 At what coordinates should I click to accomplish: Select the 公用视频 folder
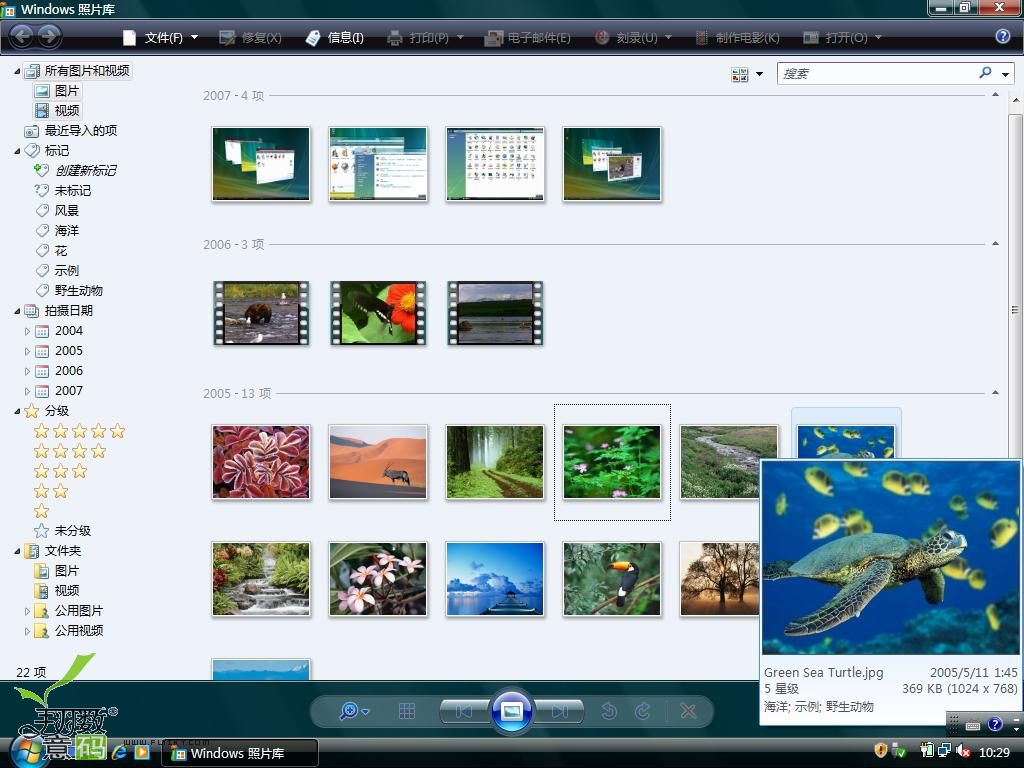point(69,631)
